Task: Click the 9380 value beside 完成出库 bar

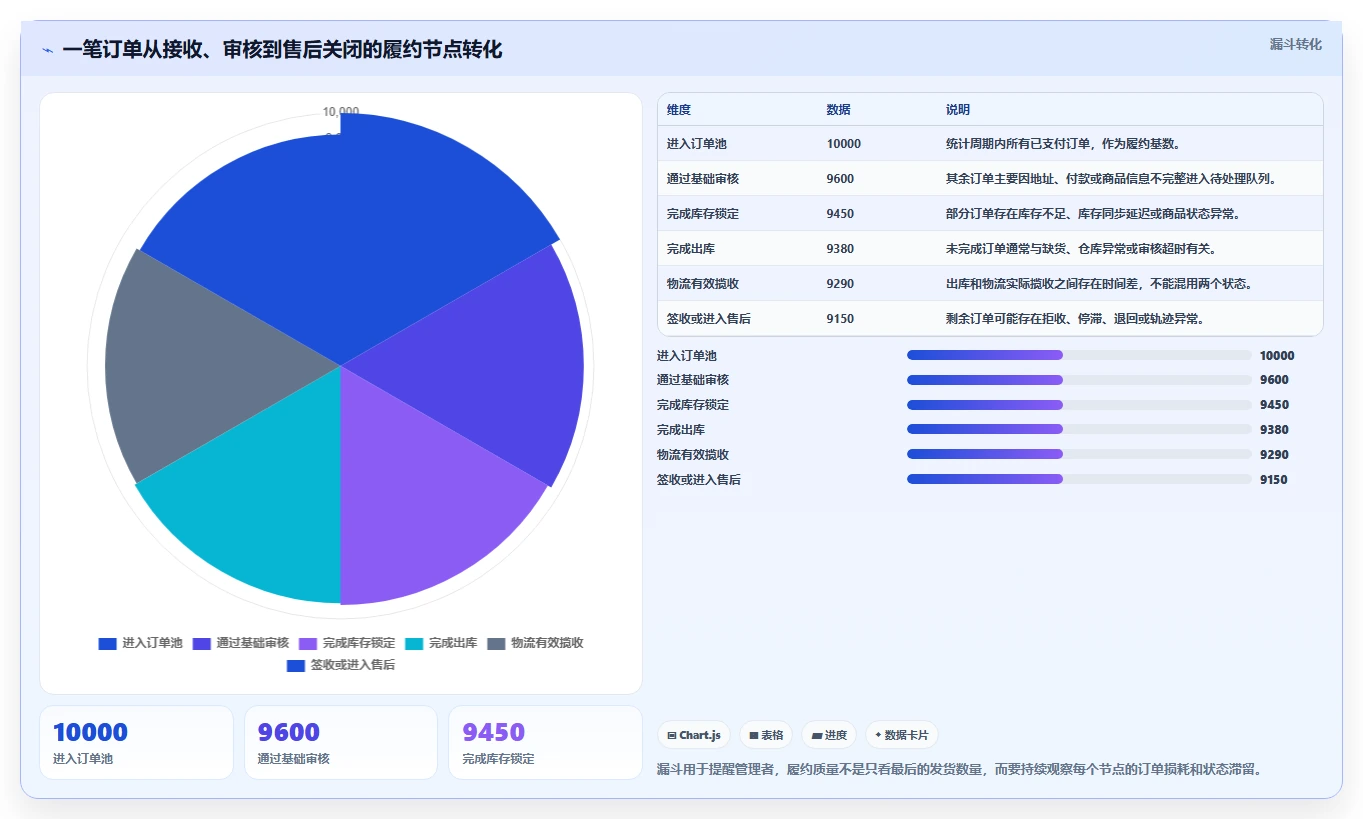Action: [1274, 430]
